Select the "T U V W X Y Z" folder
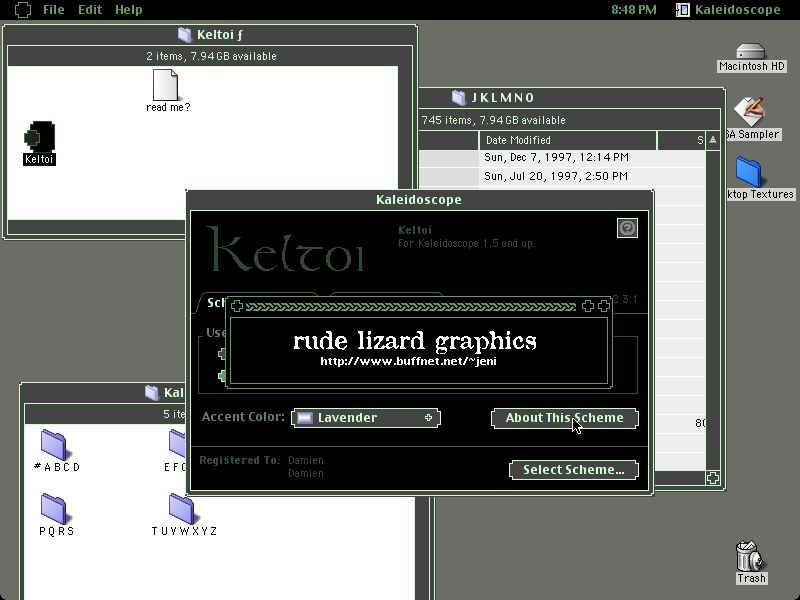800x600 pixels. click(182, 509)
